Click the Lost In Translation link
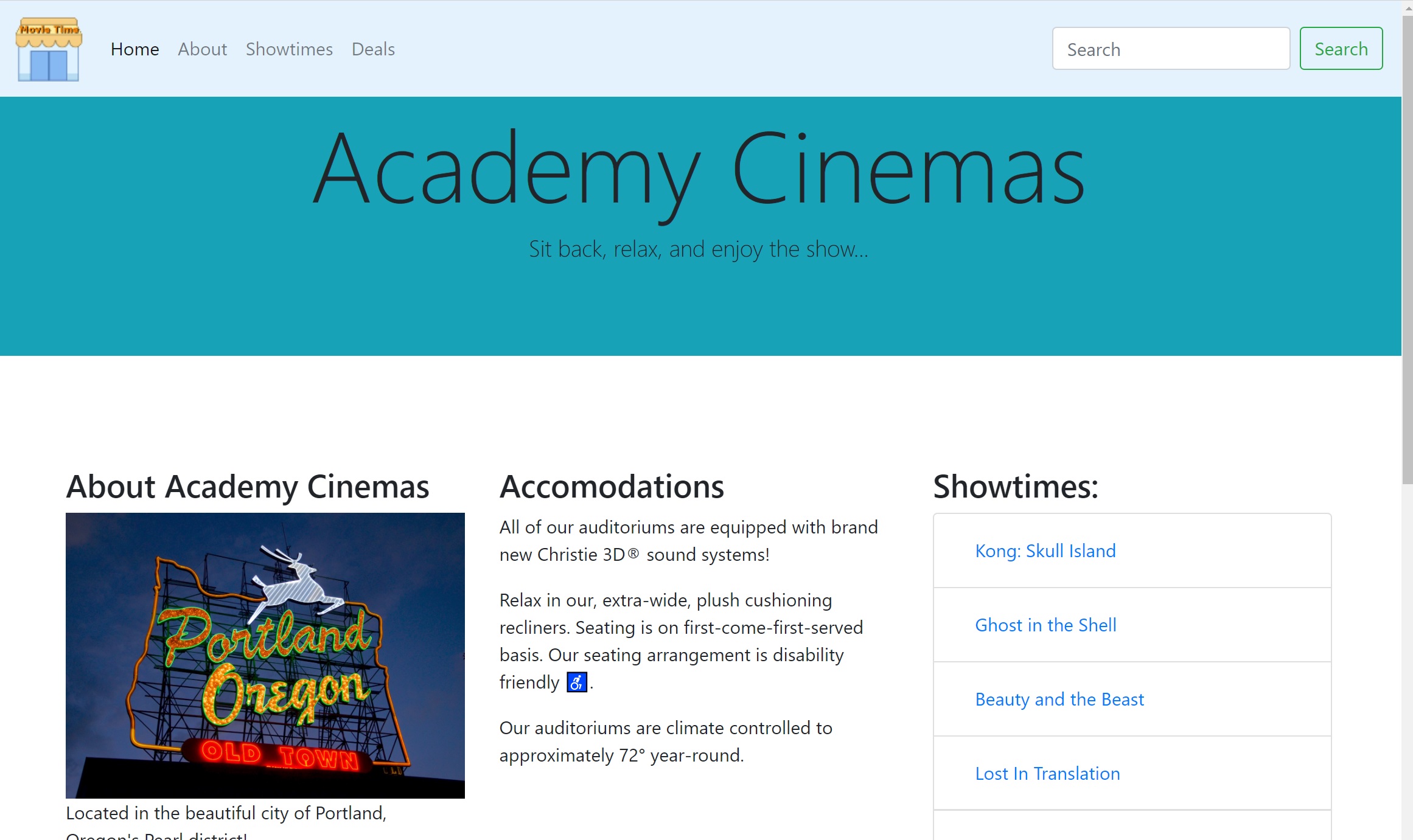Viewport: 1413px width, 840px height. (x=1047, y=773)
